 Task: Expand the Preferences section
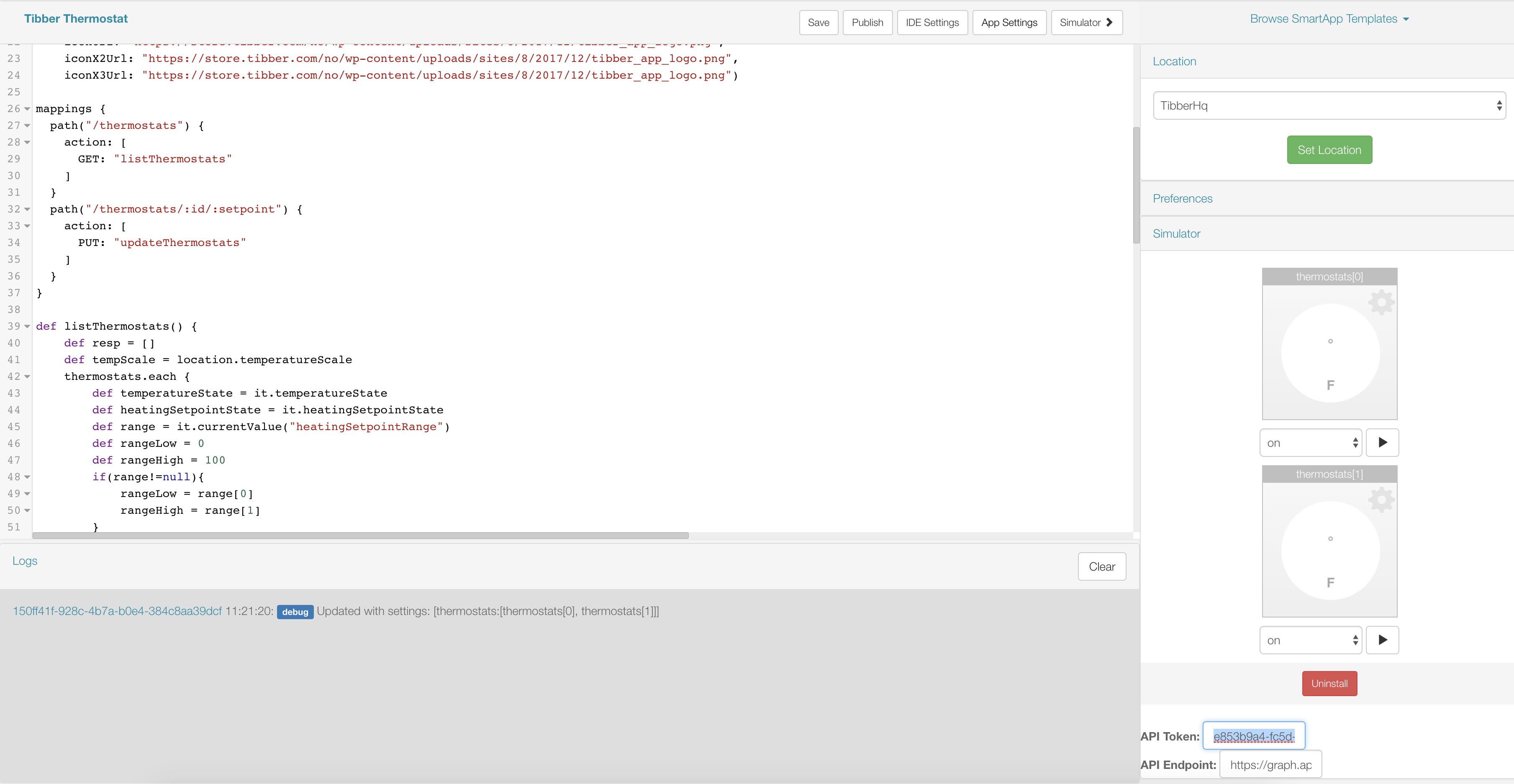1183,197
